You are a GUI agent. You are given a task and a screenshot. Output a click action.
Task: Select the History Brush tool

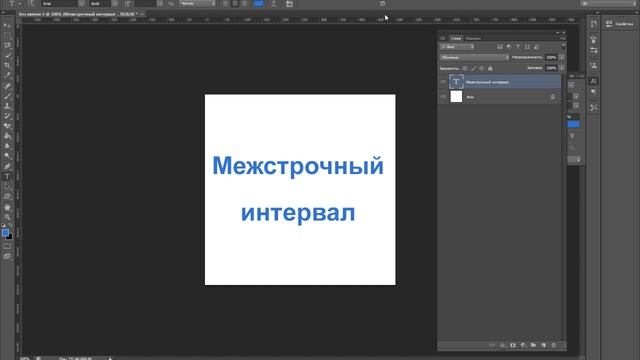tap(7, 116)
